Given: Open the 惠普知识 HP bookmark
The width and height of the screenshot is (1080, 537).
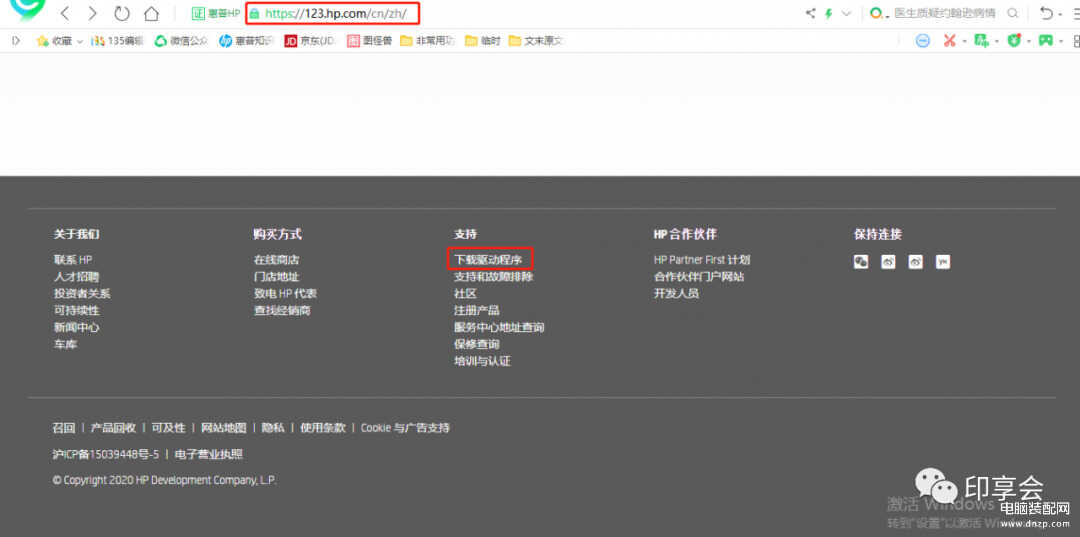Looking at the screenshot, I should click(246, 41).
